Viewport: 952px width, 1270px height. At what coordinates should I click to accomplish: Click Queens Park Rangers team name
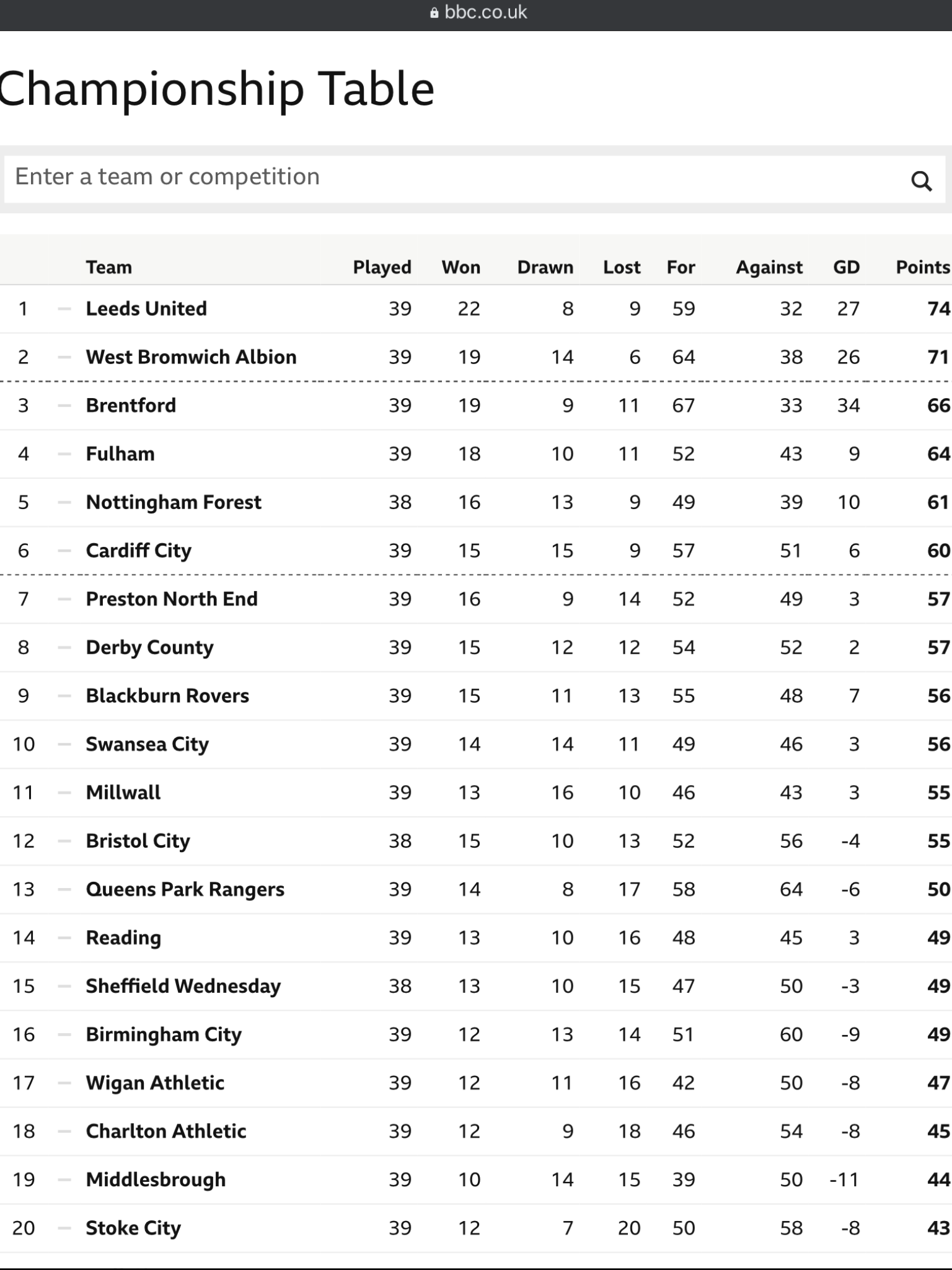tap(185, 889)
